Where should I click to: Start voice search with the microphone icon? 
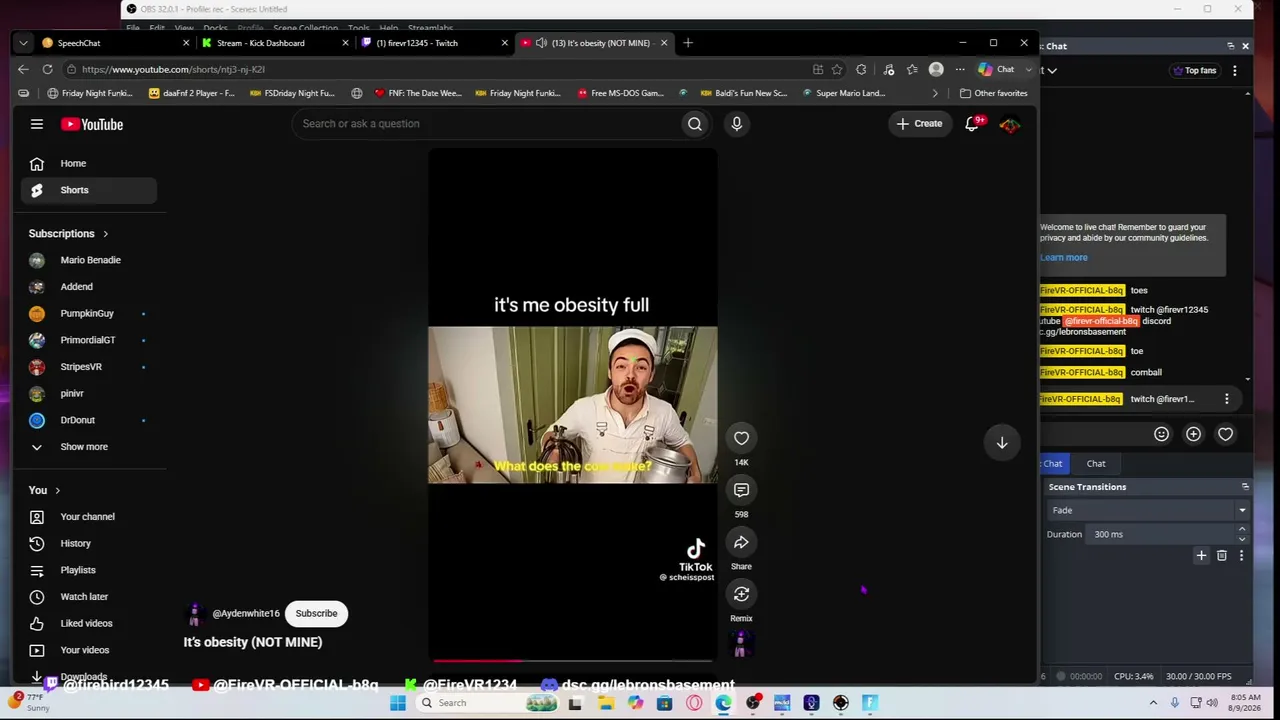point(737,124)
